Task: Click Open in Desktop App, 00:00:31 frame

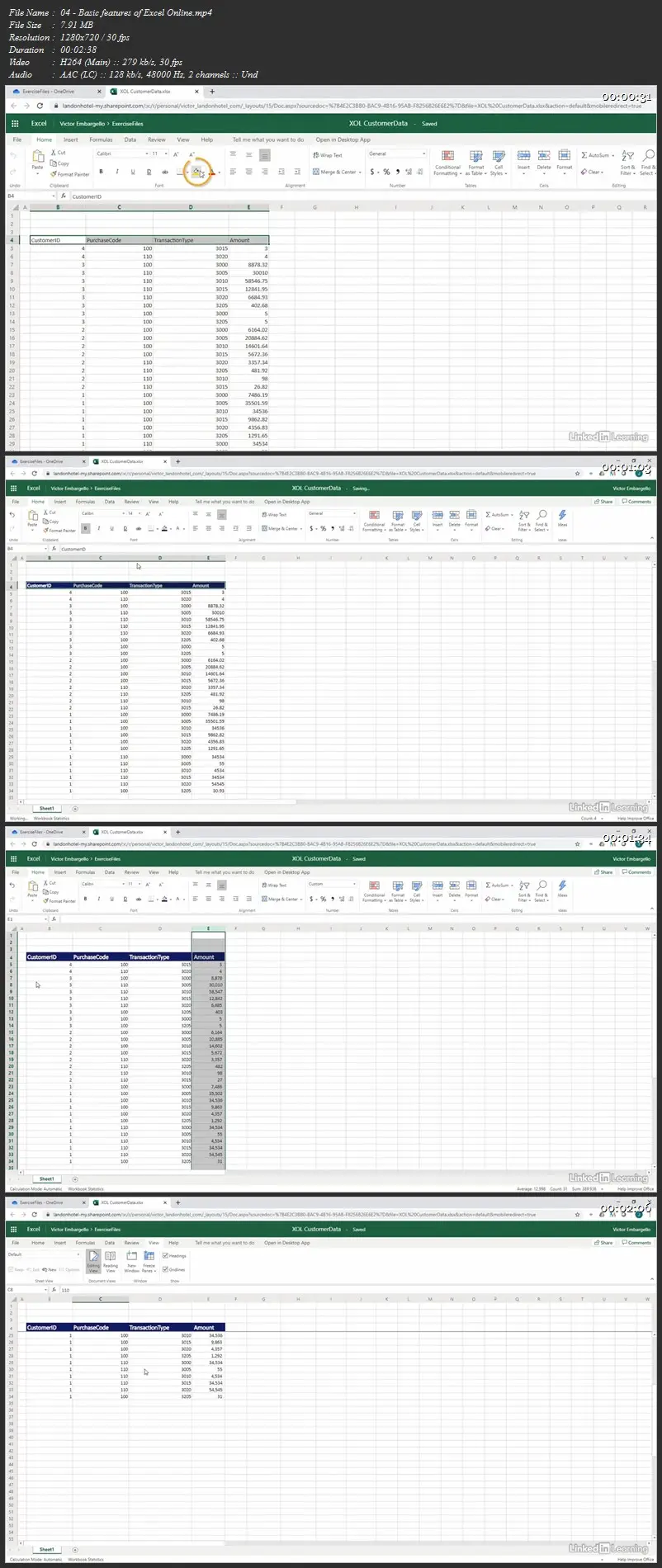Action: [x=343, y=139]
